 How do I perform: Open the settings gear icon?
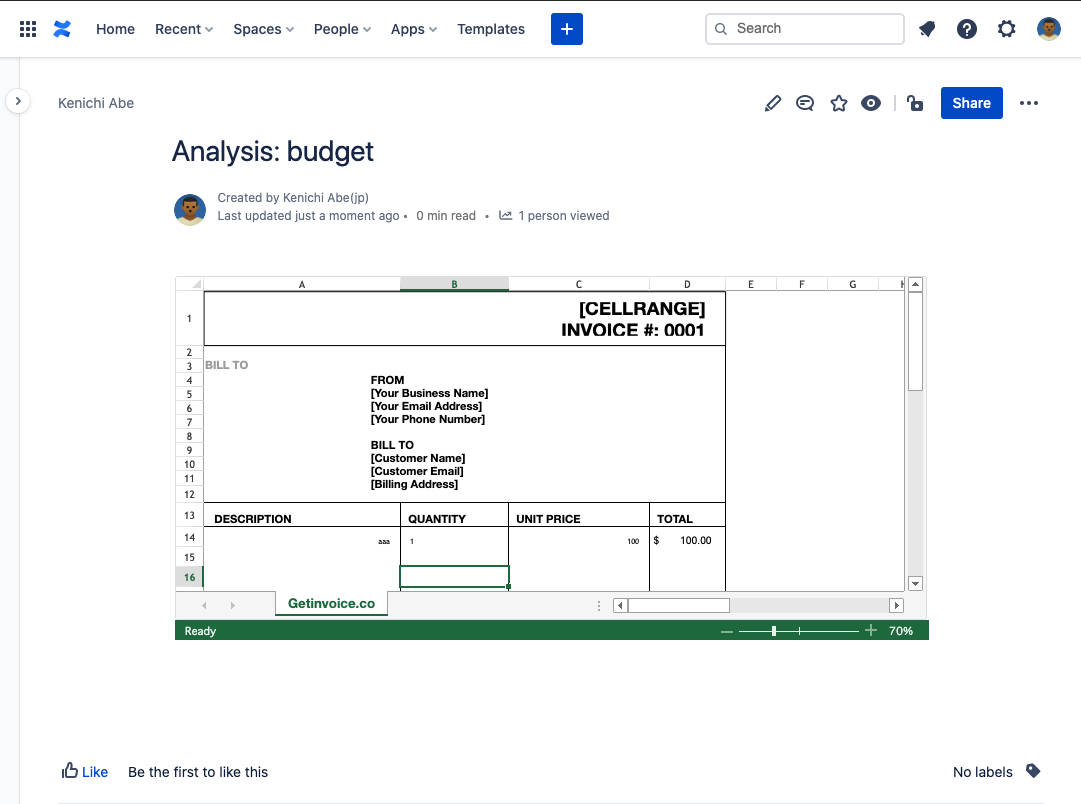(x=1007, y=29)
